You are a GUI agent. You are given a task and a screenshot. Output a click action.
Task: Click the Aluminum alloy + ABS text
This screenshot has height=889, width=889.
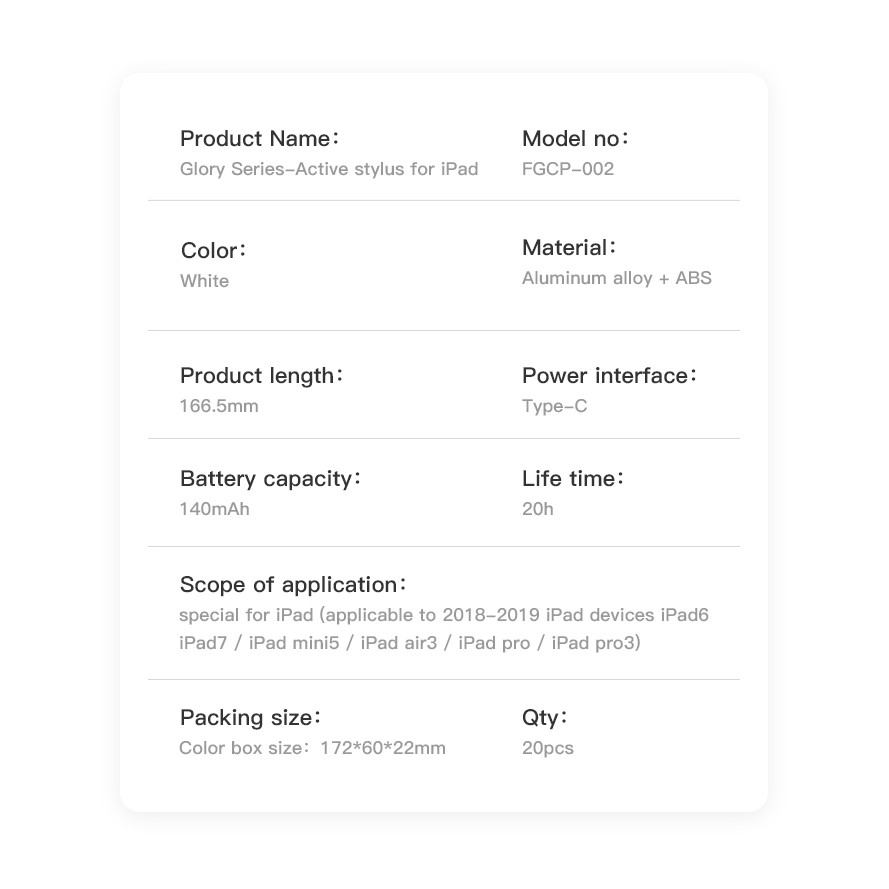pos(617,278)
